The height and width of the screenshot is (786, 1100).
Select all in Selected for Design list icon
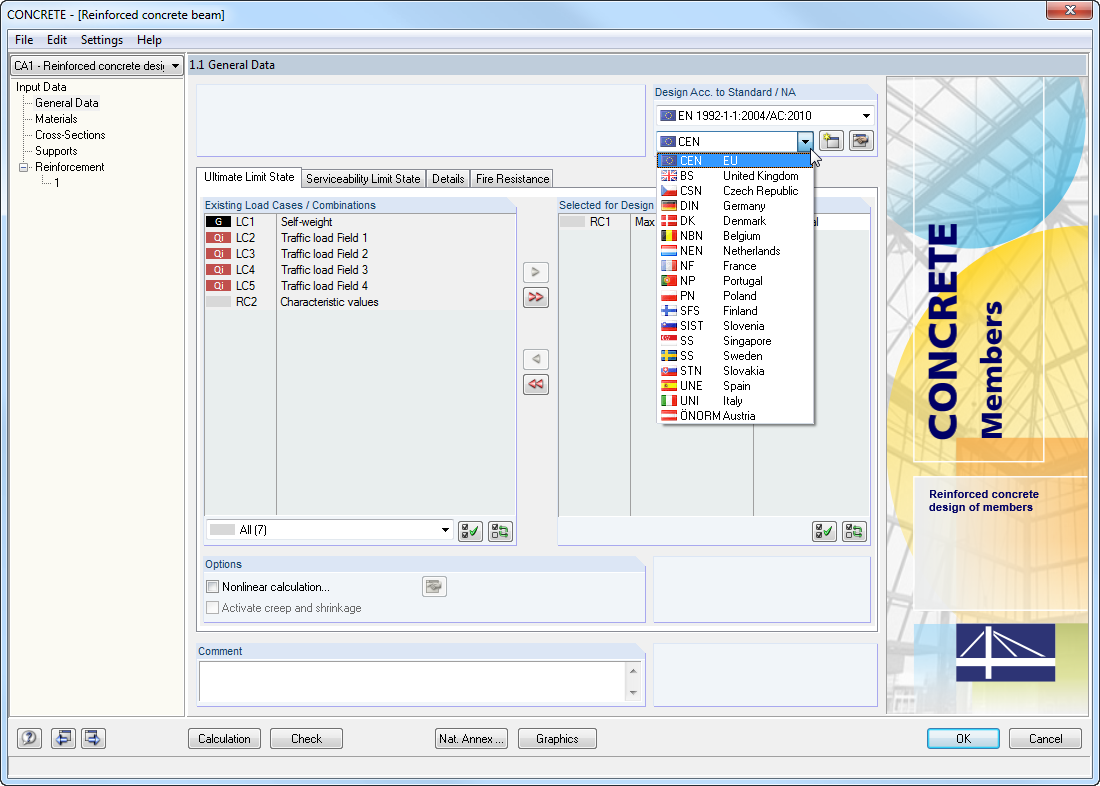click(824, 531)
